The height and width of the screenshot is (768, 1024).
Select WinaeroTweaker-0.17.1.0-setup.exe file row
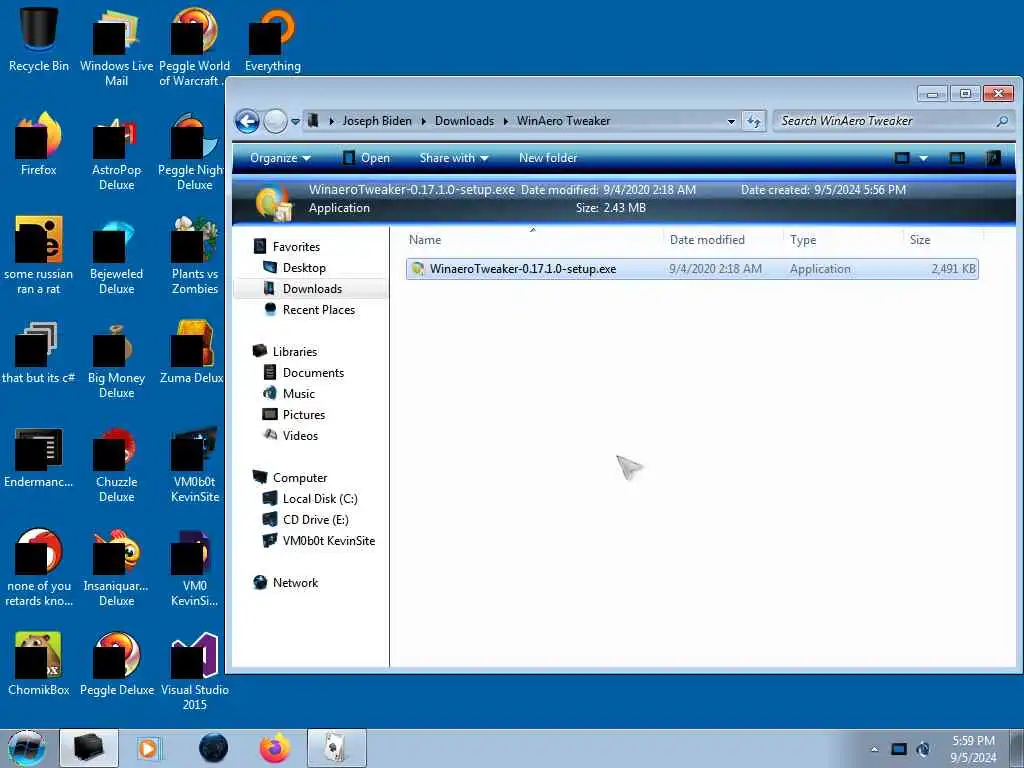pos(692,269)
